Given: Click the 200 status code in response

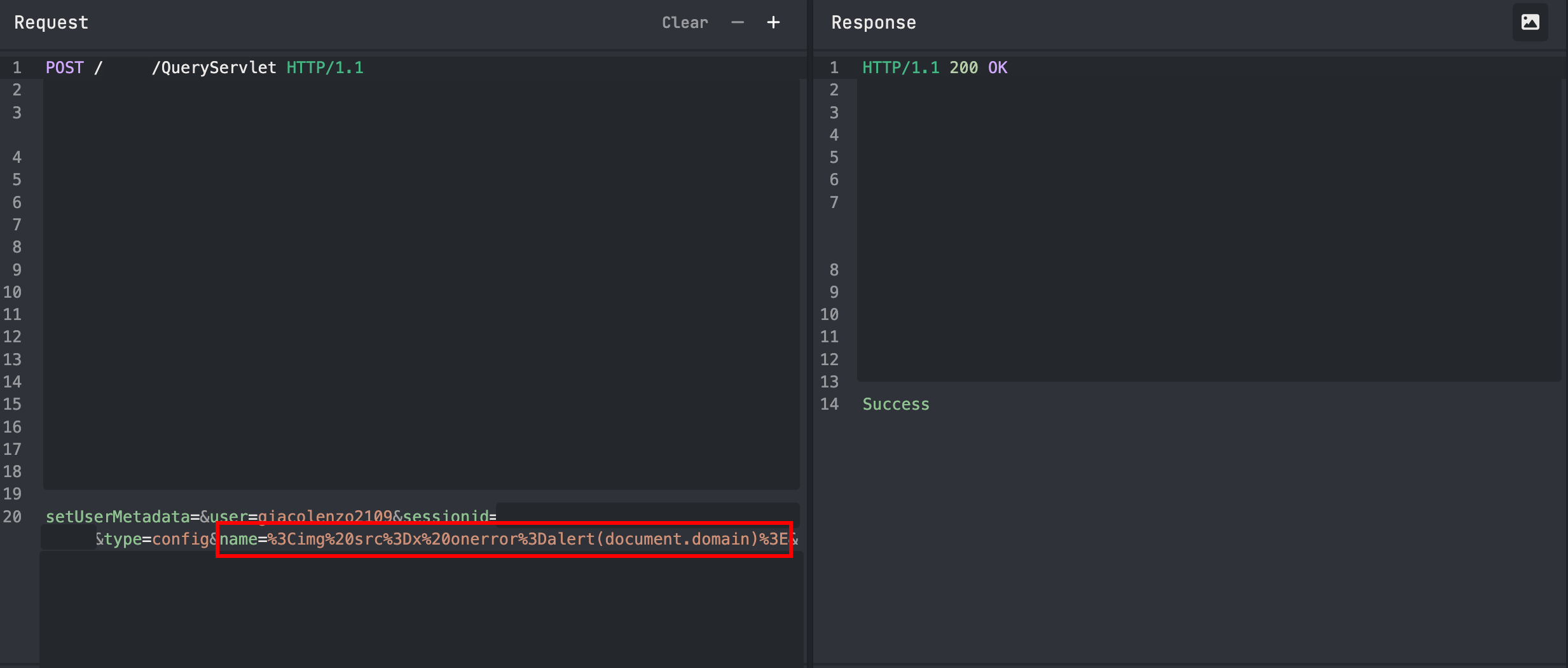Looking at the screenshot, I should 964,67.
